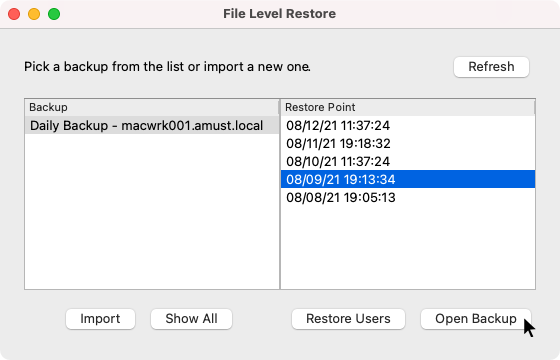Screen dimensions: 560x360
Task: Click highlighted restore point 08/09/21 19:13:34
Action: click(x=408, y=179)
